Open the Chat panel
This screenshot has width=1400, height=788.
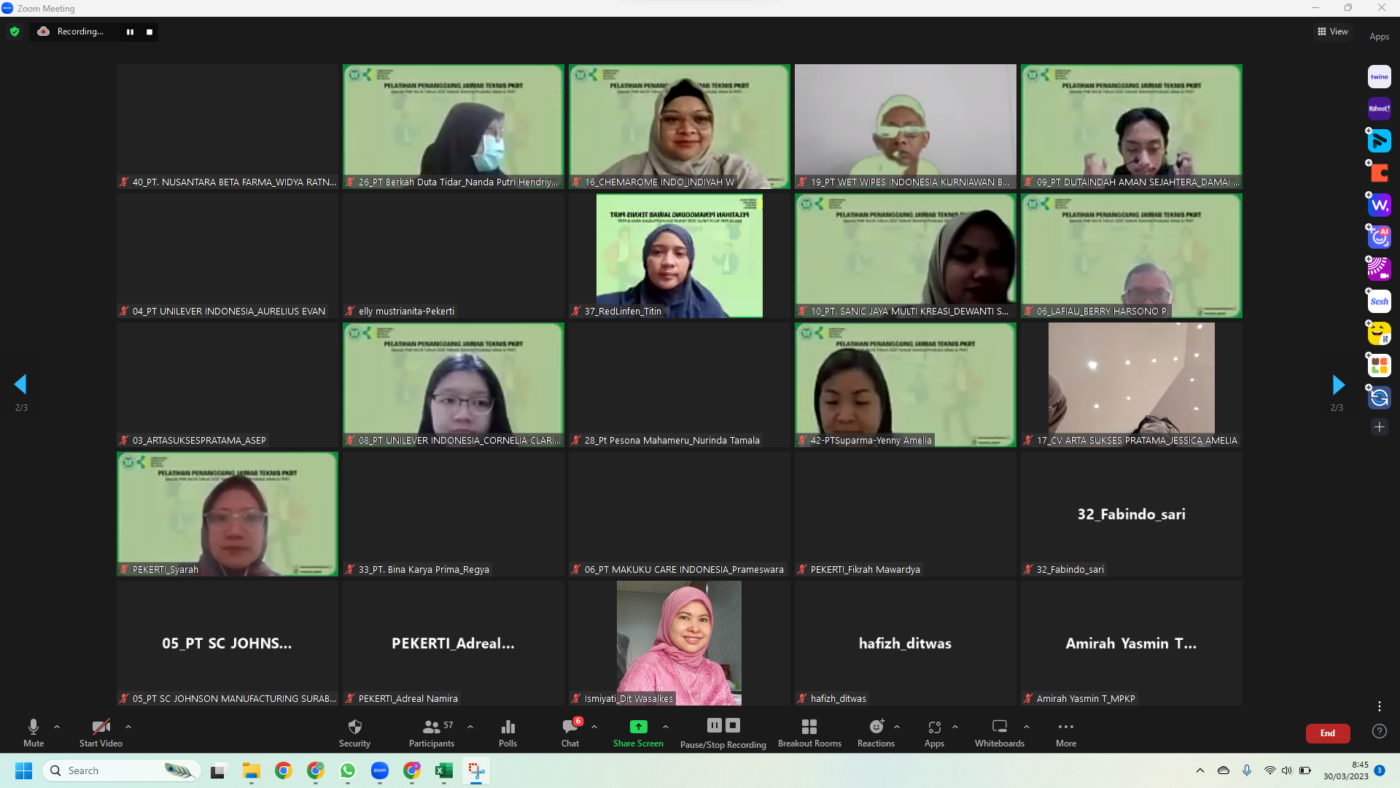[x=570, y=732]
